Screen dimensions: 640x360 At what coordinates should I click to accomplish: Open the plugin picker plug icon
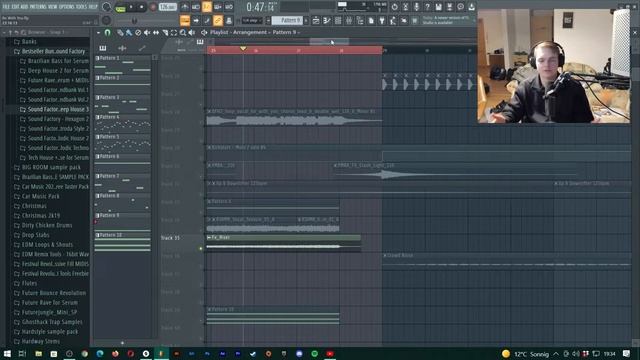coord(382,20)
